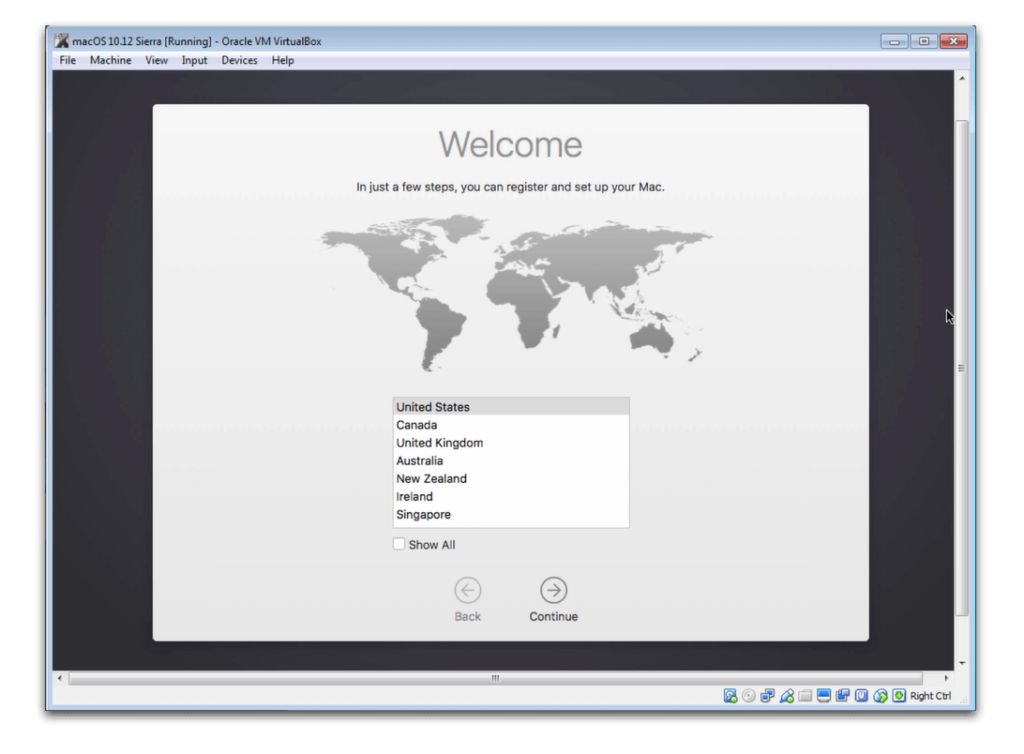Click the optical disk icon in status bar
Image resolution: width=1024 pixels, height=754 pixels.
point(749,696)
